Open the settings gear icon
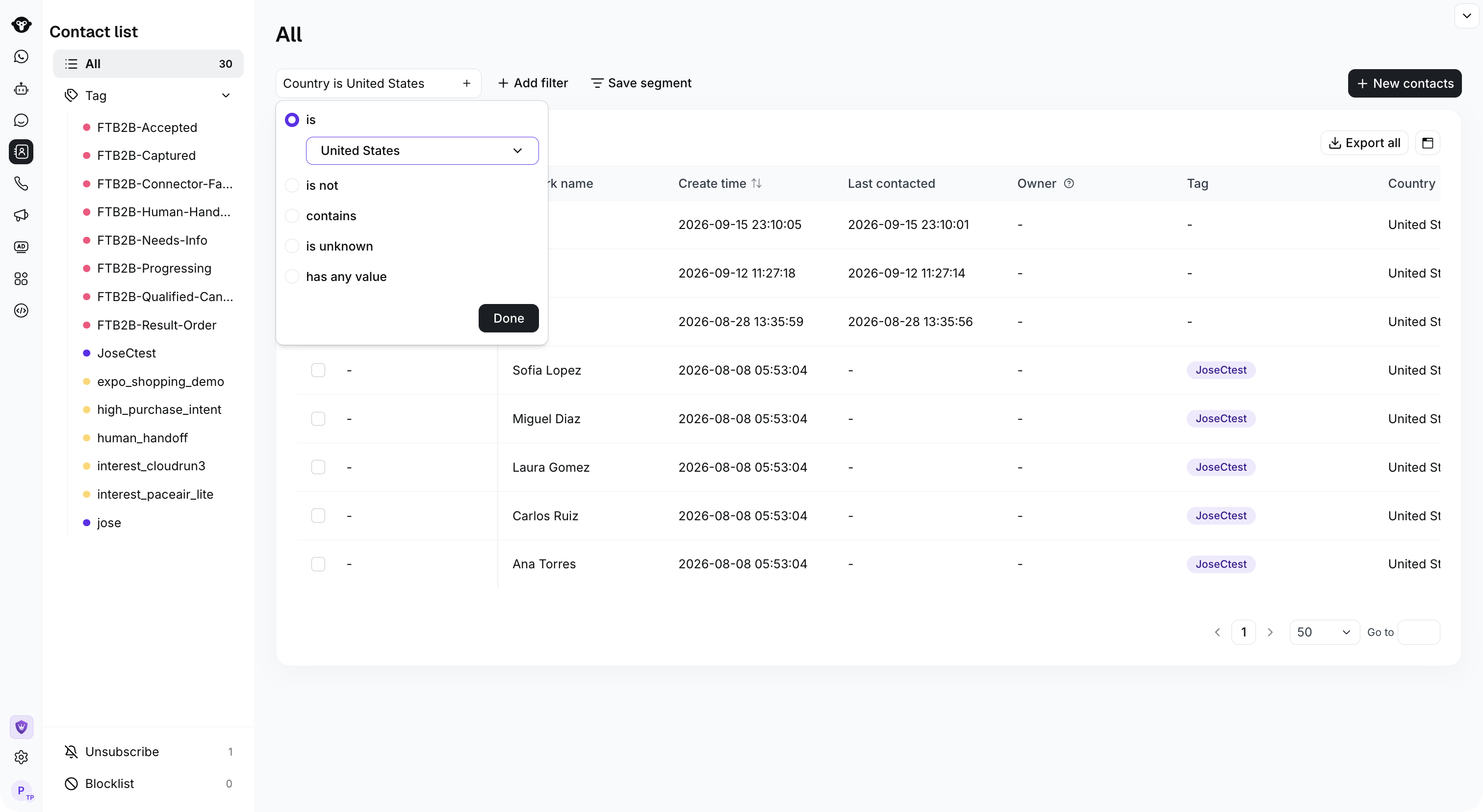 point(21,758)
